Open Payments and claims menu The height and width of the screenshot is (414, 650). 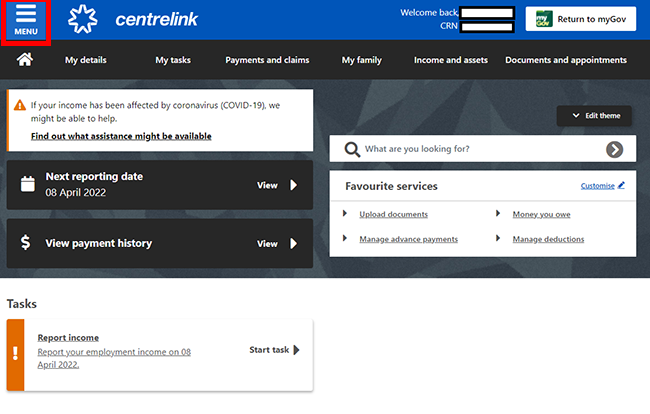click(267, 60)
